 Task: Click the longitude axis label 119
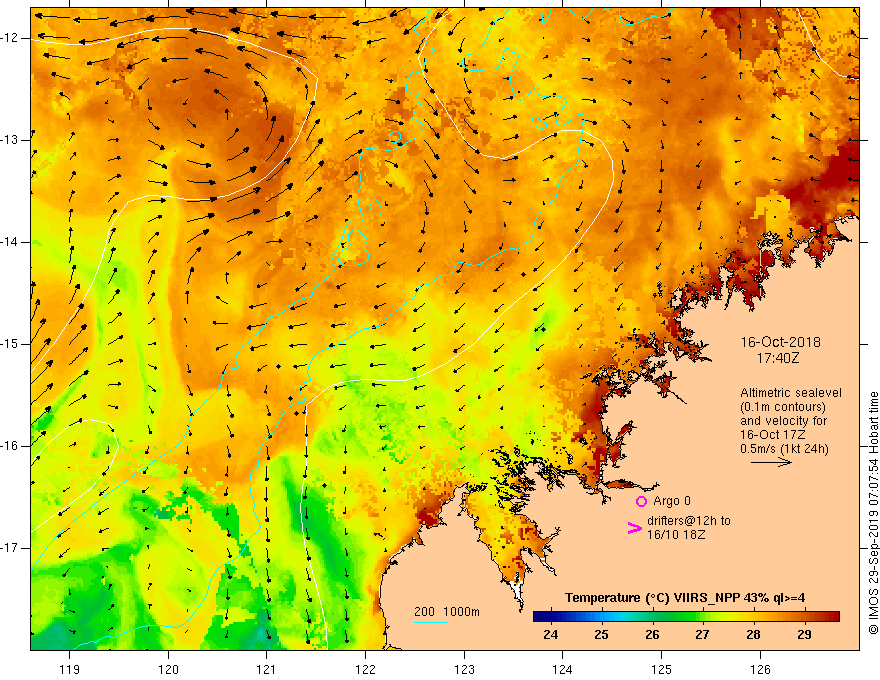70,669
